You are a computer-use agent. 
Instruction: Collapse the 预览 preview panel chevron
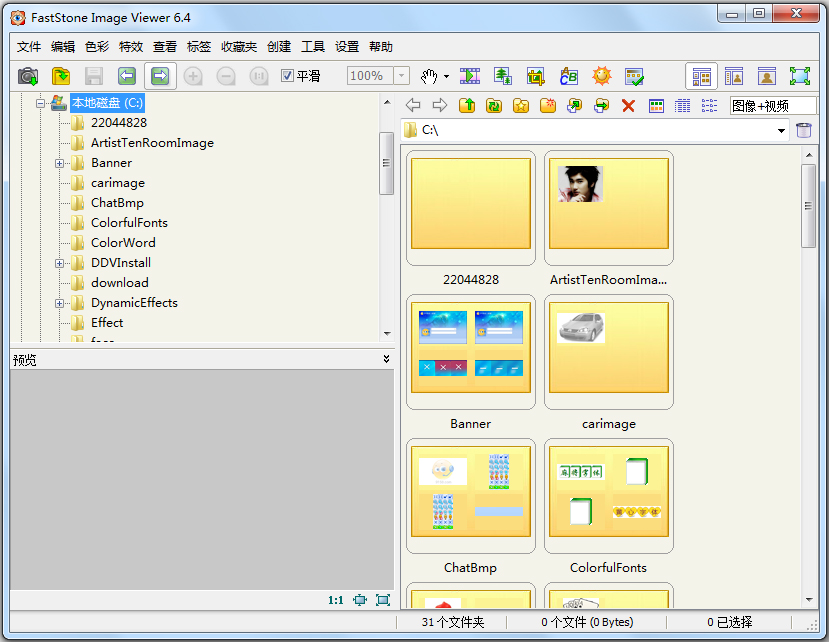(386, 359)
